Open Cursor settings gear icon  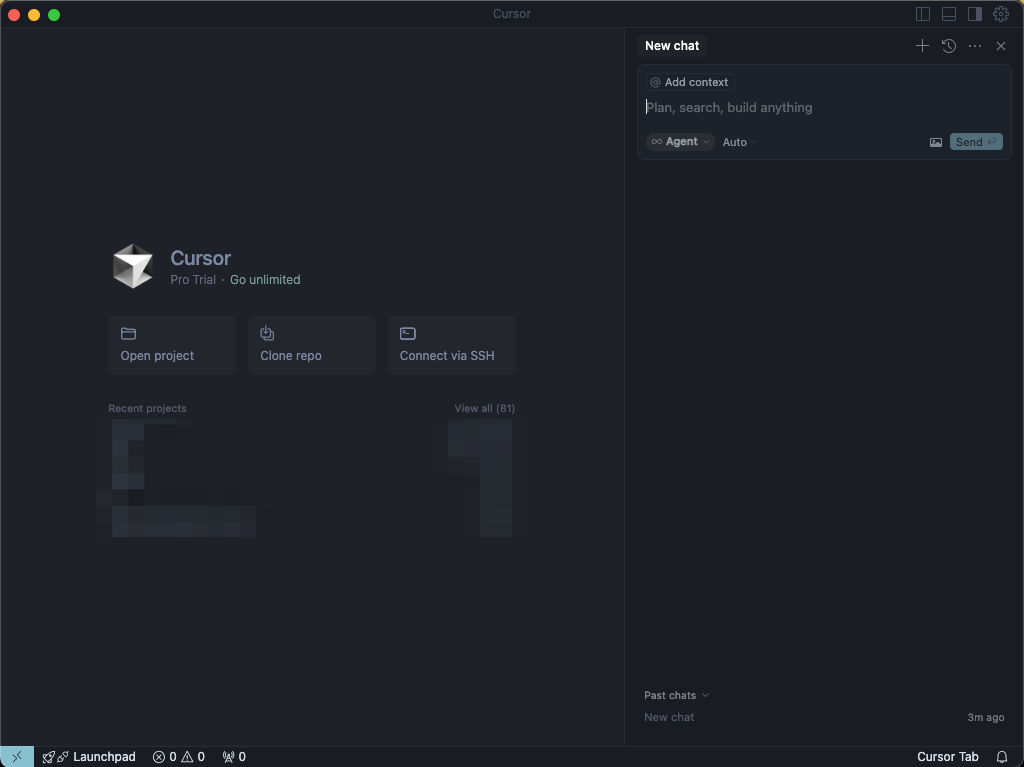tap(1000, 14)
